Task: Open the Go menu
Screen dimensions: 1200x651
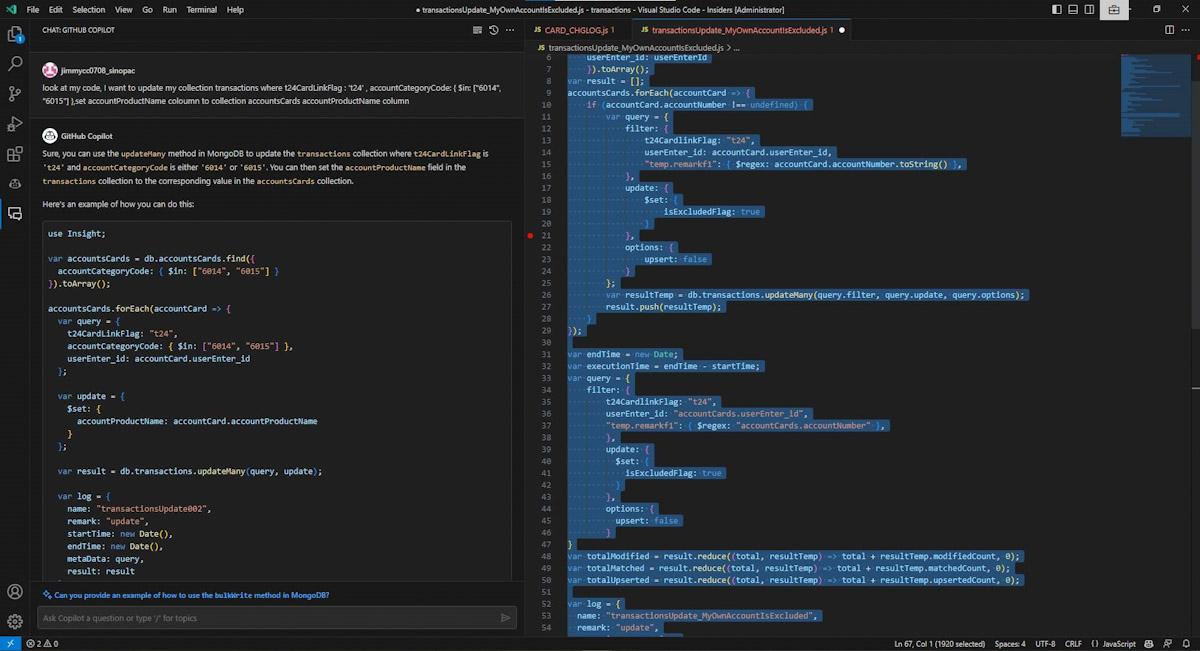Action: click(x=147, y=9)
